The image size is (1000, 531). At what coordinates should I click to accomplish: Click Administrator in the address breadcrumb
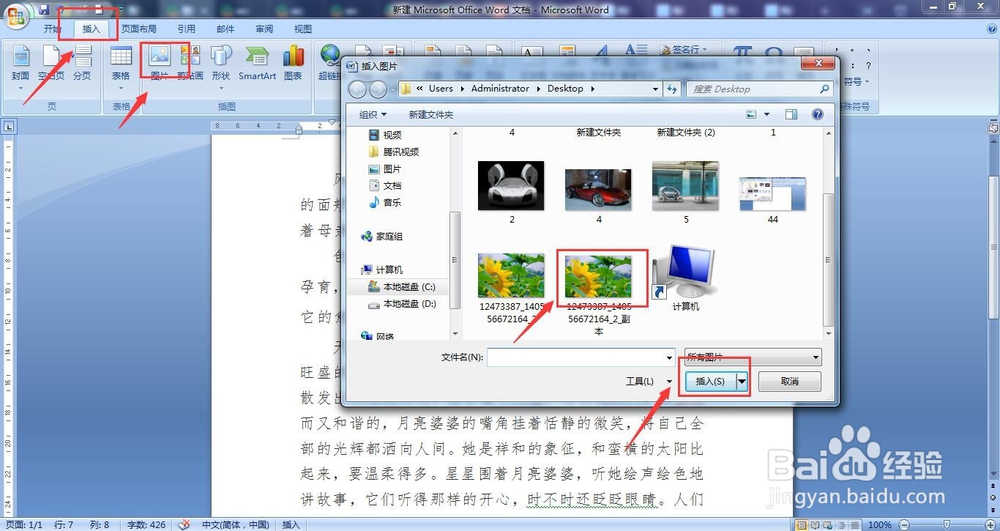click(x=500, y=89)
